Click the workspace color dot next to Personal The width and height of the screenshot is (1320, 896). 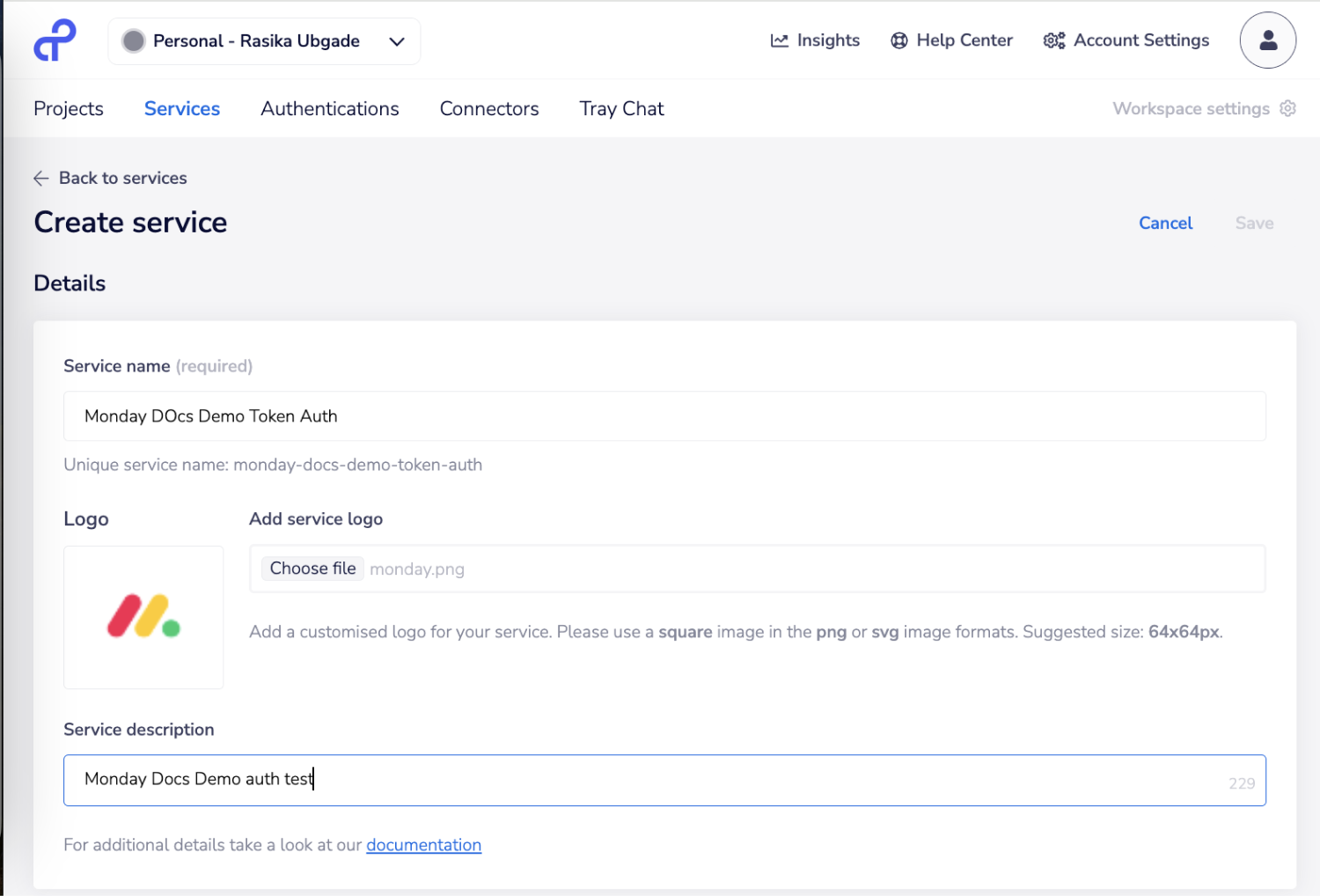[x=134, y=40]
